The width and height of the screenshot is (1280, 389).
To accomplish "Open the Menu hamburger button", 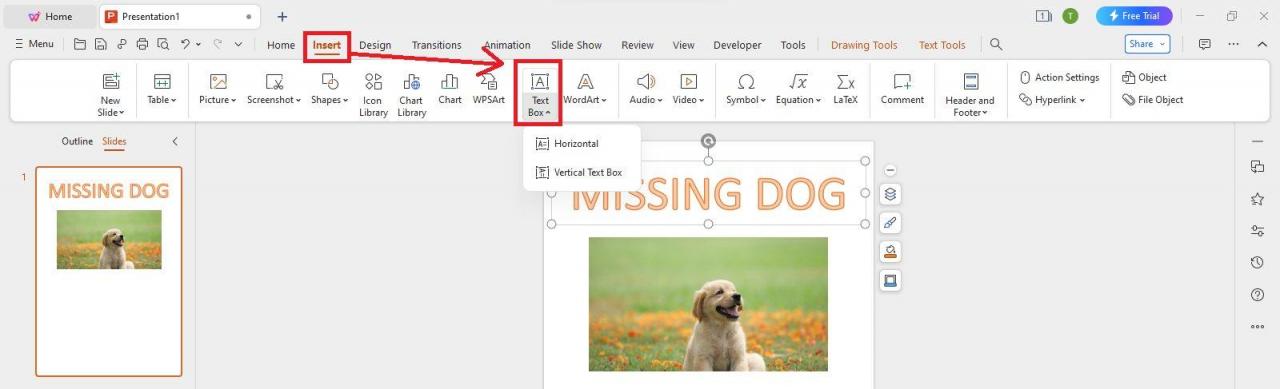I will click(34, 44).
